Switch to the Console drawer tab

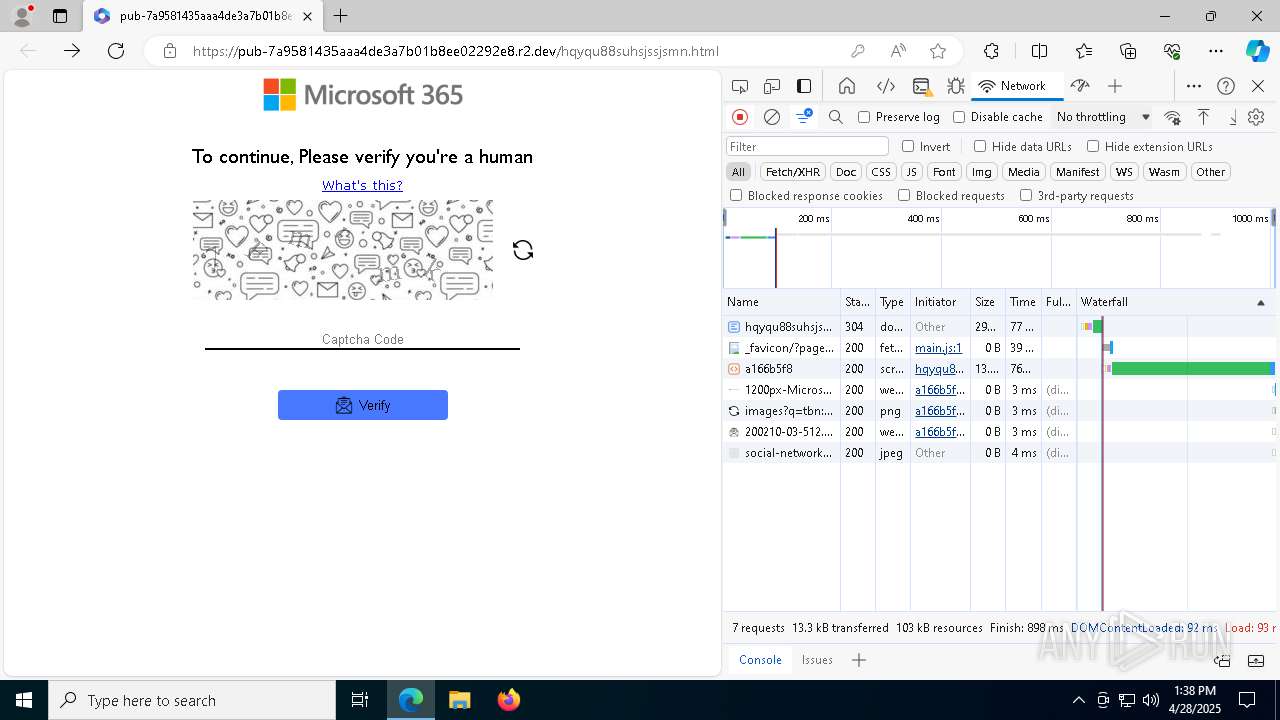click(x=760, y=660)
